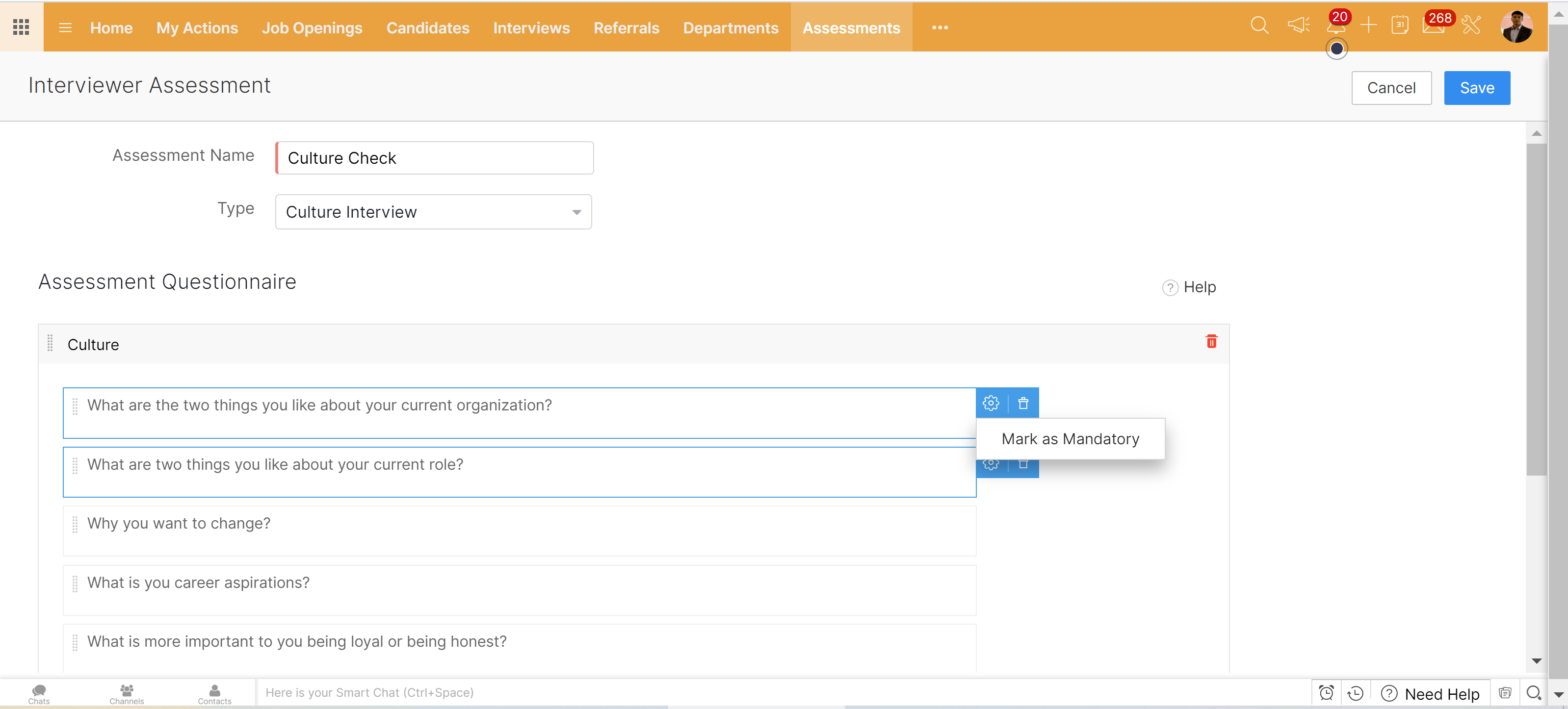Toggle the hamburger sidebar menu
The image size is (1568, 709).
pos(65,28)
